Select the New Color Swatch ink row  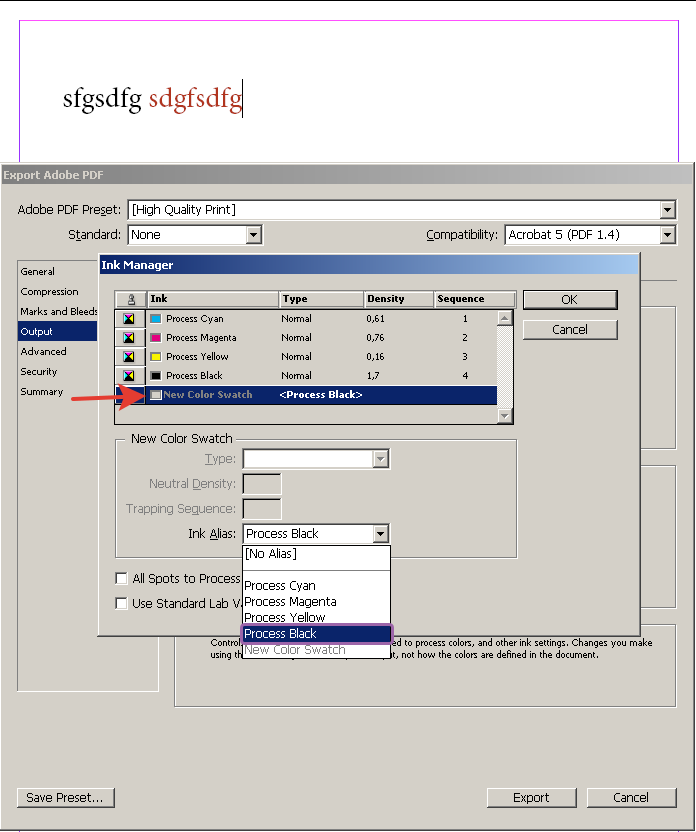tap(306, 395)
